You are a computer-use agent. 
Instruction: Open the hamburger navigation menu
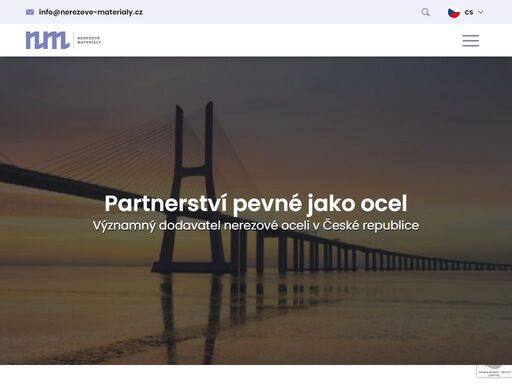tap(471, 41)
